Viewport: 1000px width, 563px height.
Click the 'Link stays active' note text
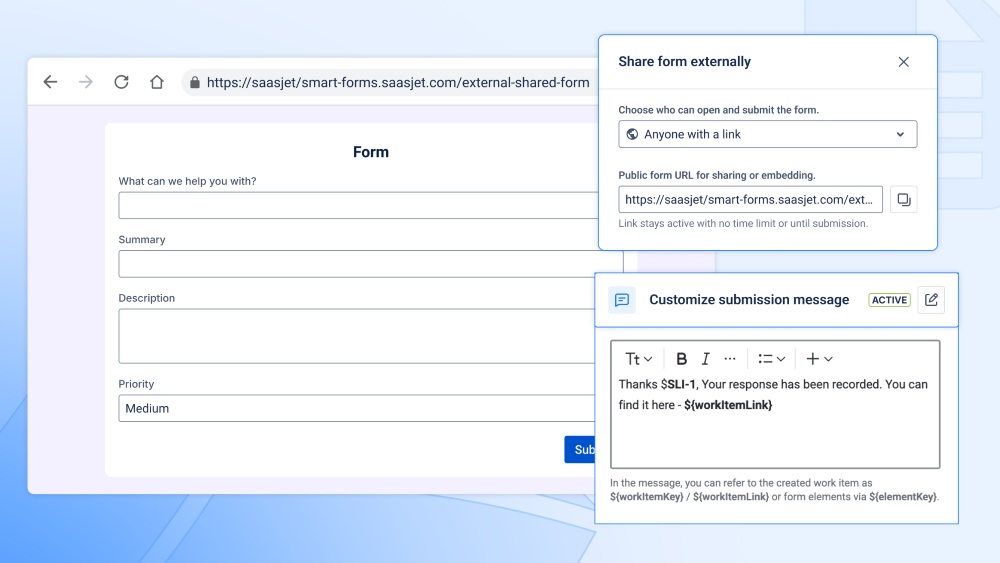743,223
